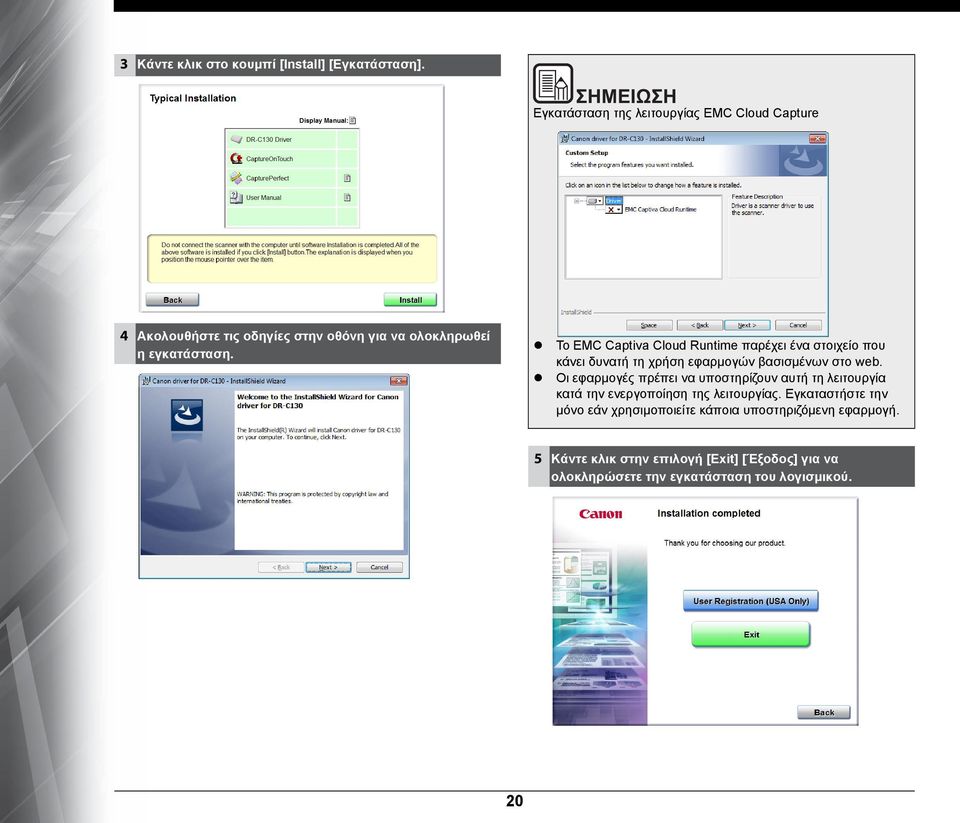Click Back in Installation completed dialog
This screenshot has width=960, height=823.
point(823,712)
